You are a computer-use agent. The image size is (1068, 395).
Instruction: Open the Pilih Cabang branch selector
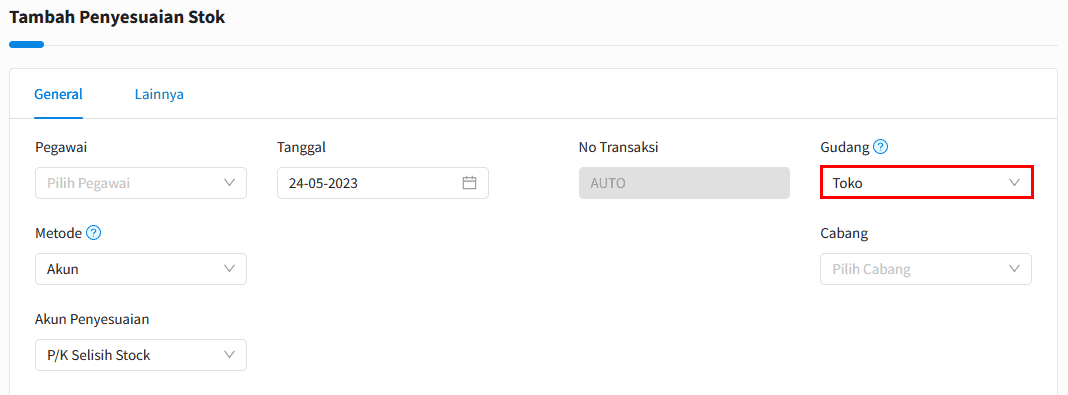pos(926,269)
